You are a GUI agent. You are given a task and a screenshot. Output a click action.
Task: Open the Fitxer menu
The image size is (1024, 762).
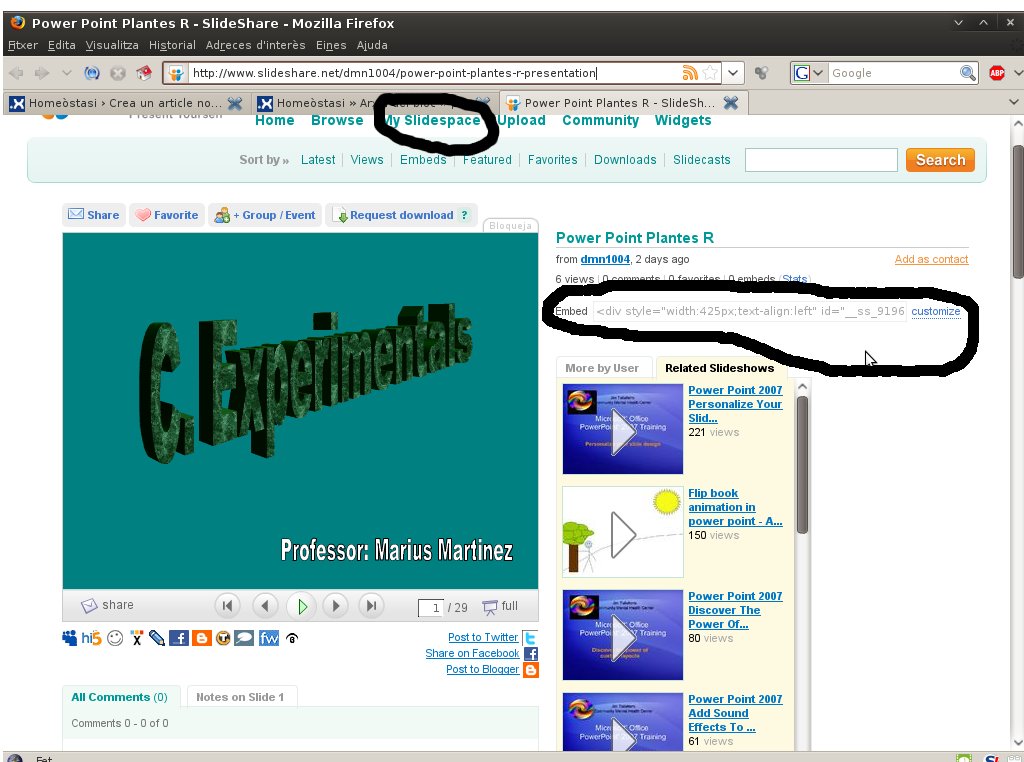tap(23, 45)
